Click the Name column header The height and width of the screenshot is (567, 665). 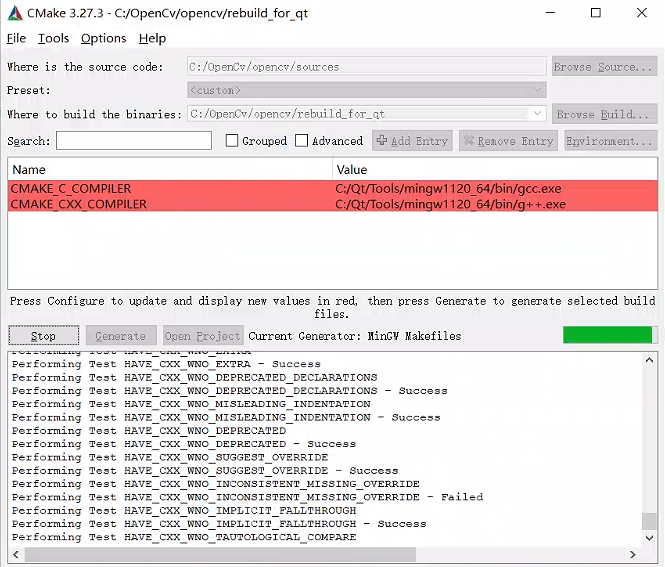[170, 170]
